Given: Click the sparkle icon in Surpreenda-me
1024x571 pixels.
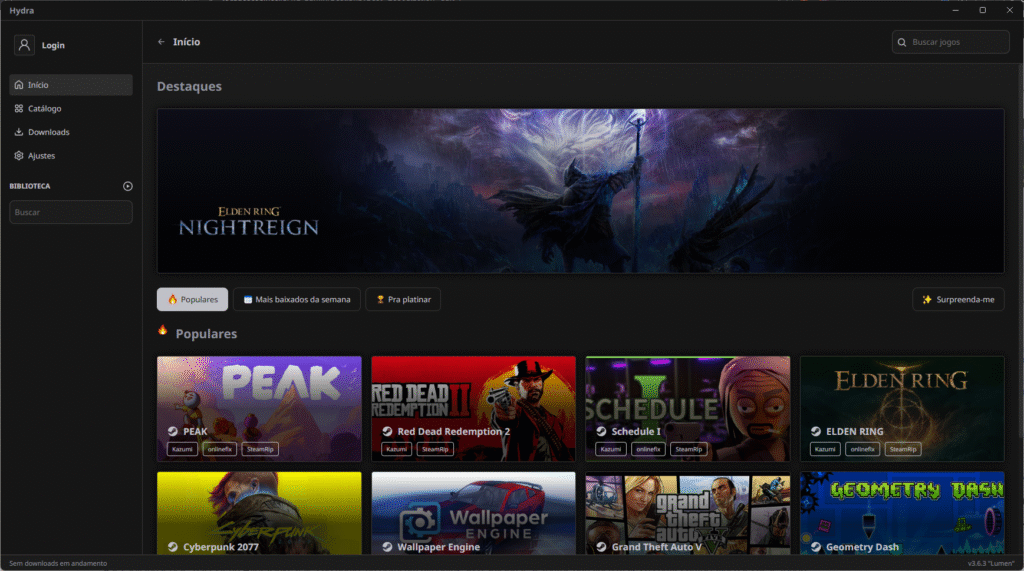Looking at the screenshot, I should 927,300.
